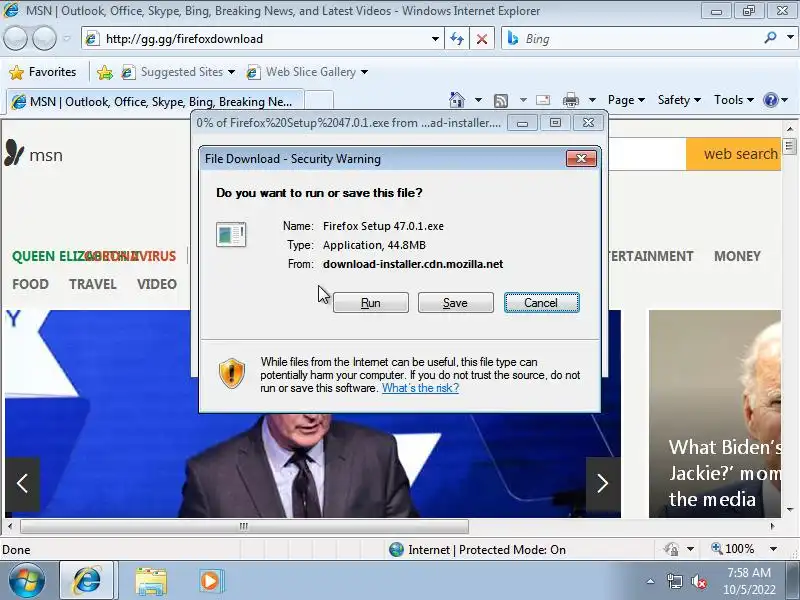Minimize the download progress window
Screen dimensions: 800x600
522,123
